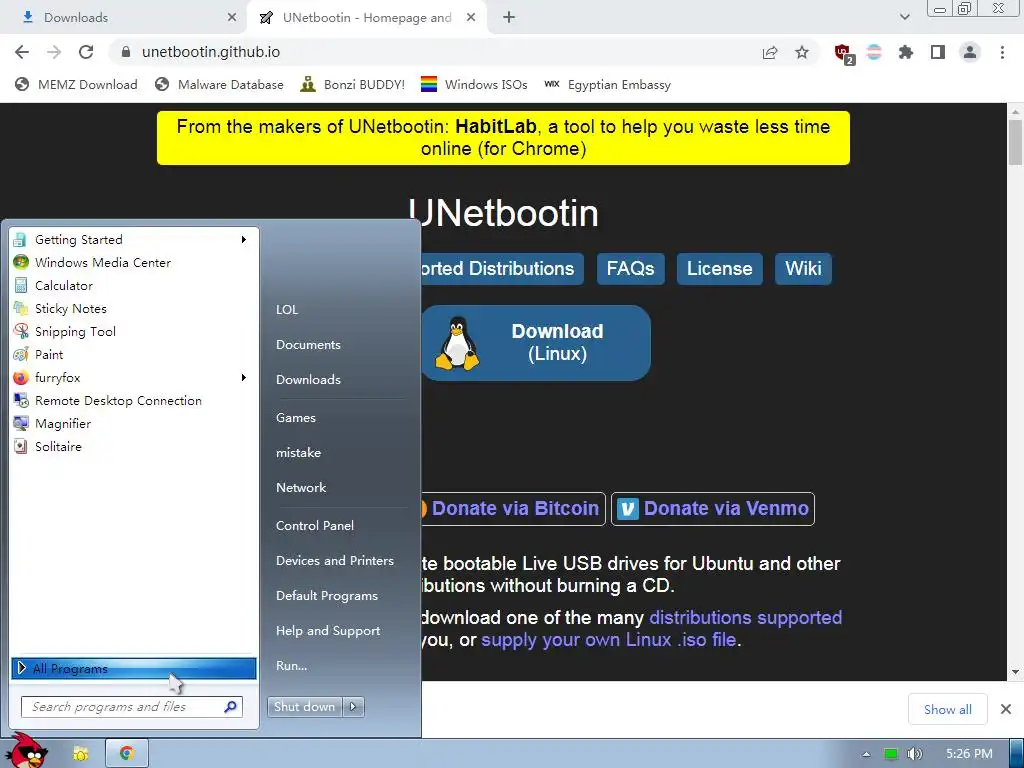Open the Wiki page button
1024x768 pixels.
pos(803,269)
